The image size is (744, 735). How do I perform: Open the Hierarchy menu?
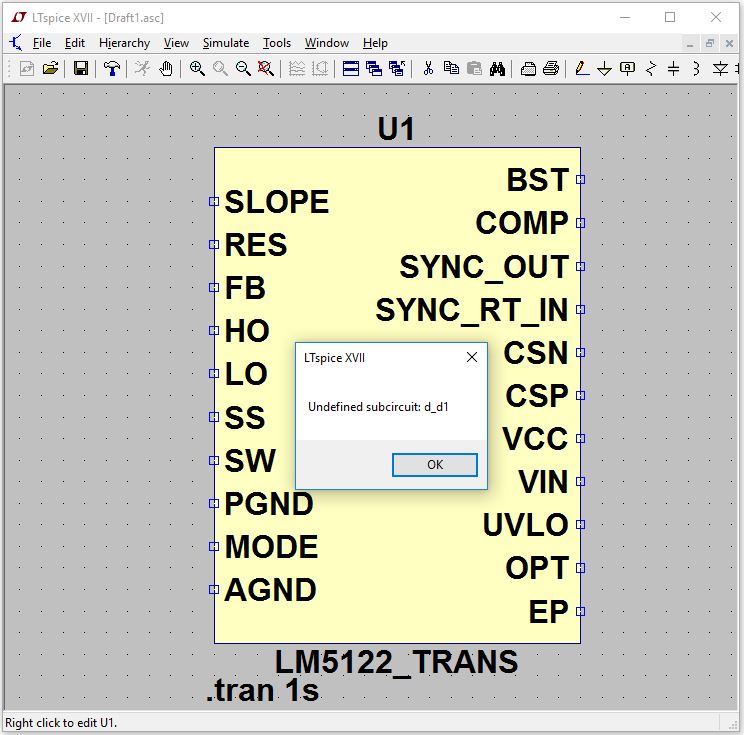point(124,43)
